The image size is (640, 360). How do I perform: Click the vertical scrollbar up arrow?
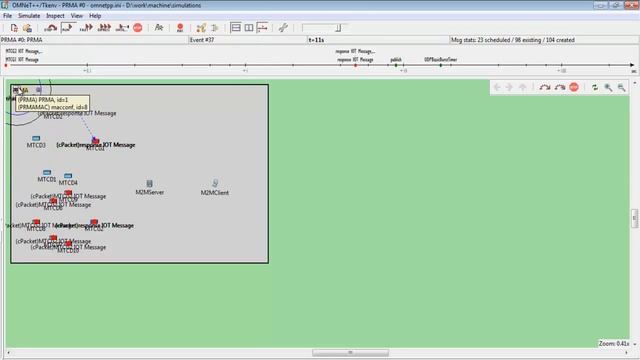(x=634, y=83)
